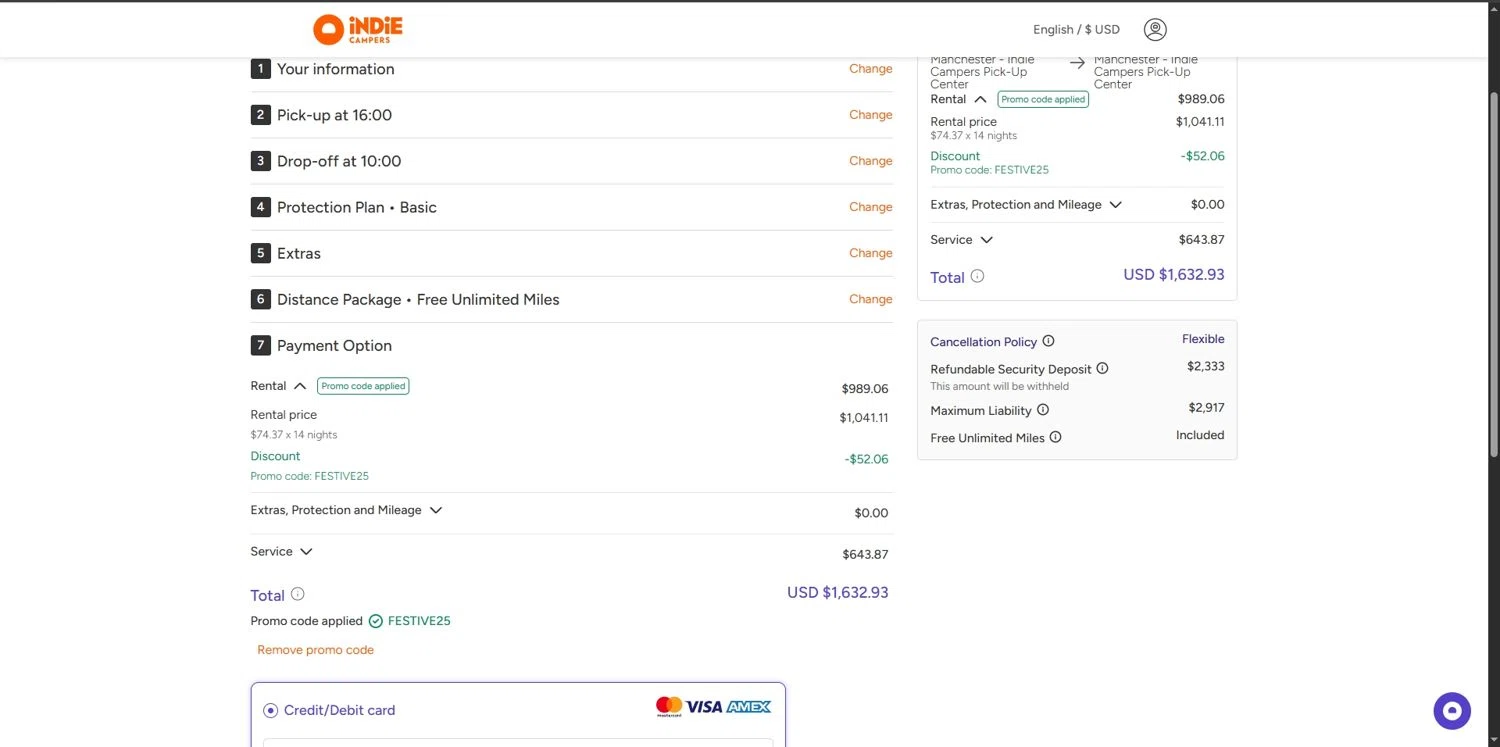Open the chat support bubble
The image size is (1500, 747).
pos(1452,711)
